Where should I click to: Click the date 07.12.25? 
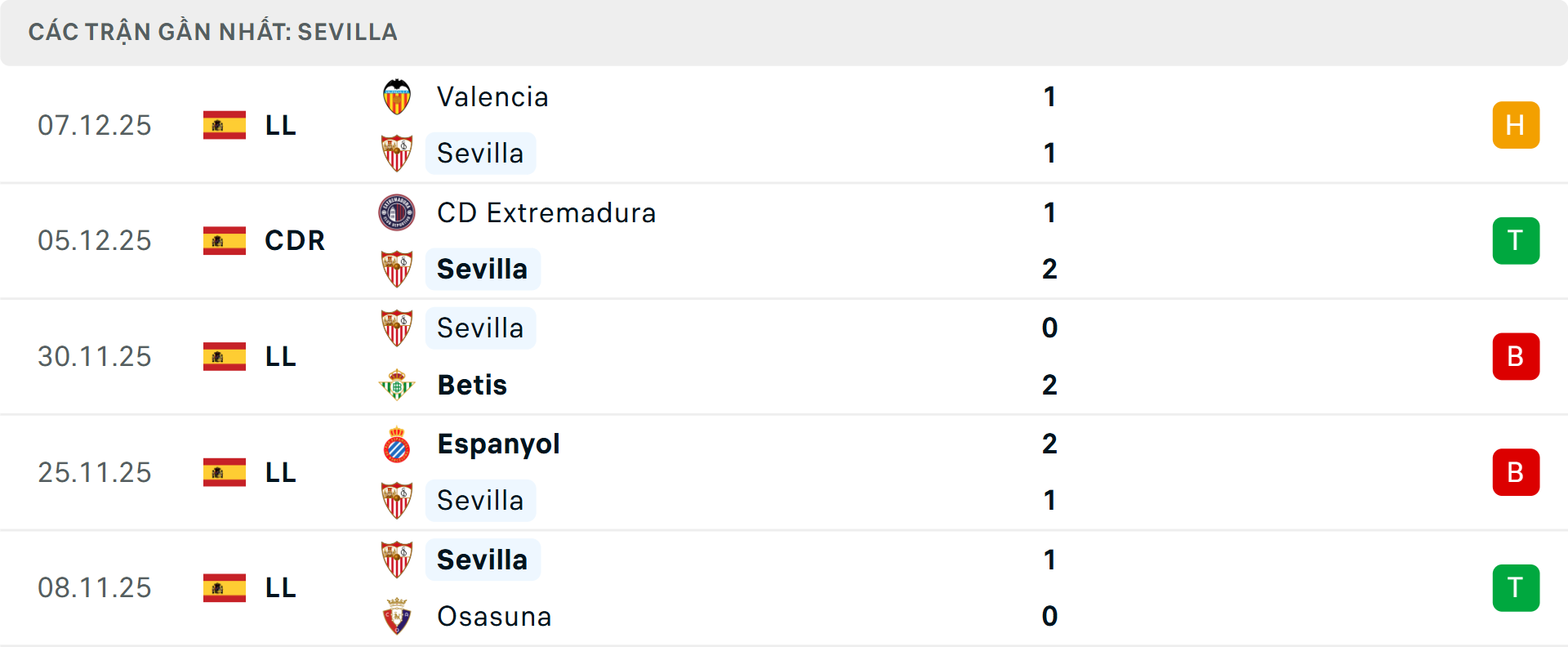(95, 124)
